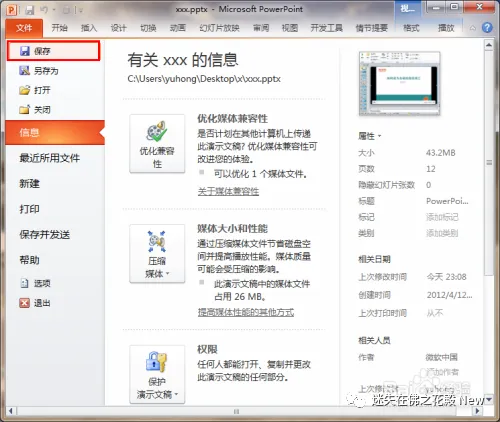The image size is (500, 422).
Task: Click the title value PowerPoi...
Action: pos(447,201)
